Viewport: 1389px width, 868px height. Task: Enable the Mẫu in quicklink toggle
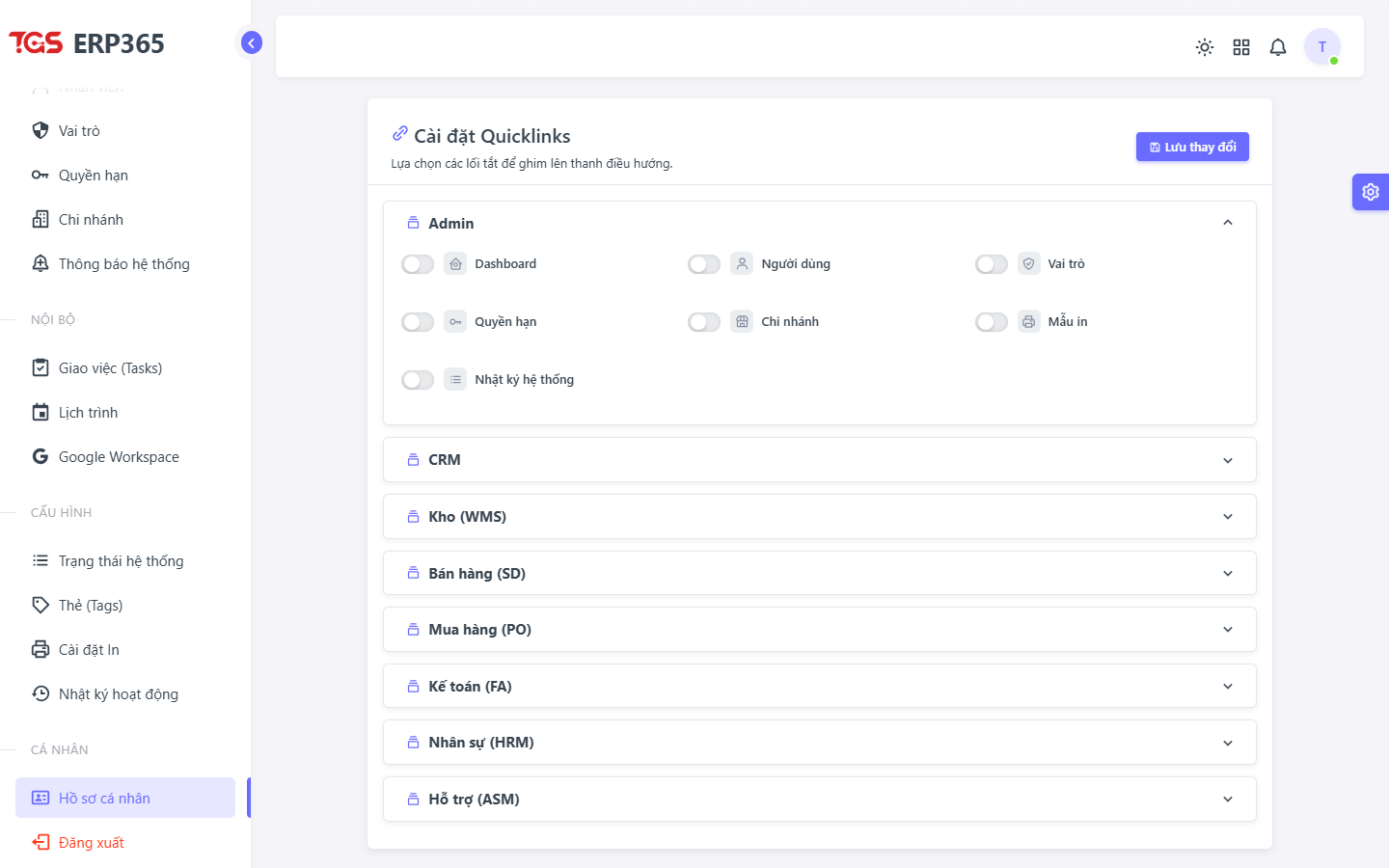(992, 322)
